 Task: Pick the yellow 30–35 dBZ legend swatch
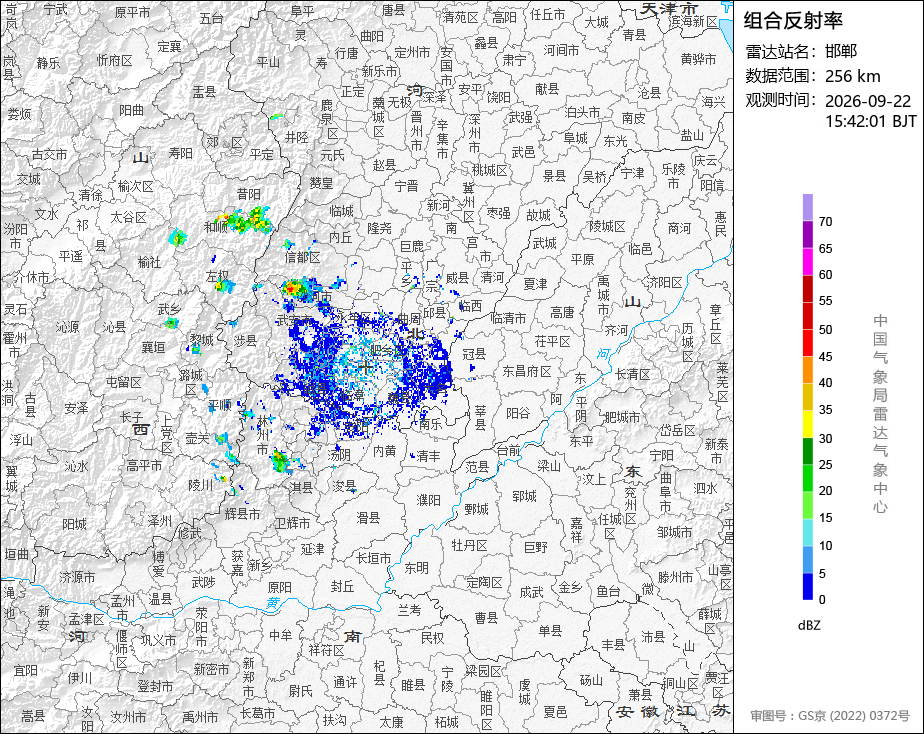pos(807,424)
